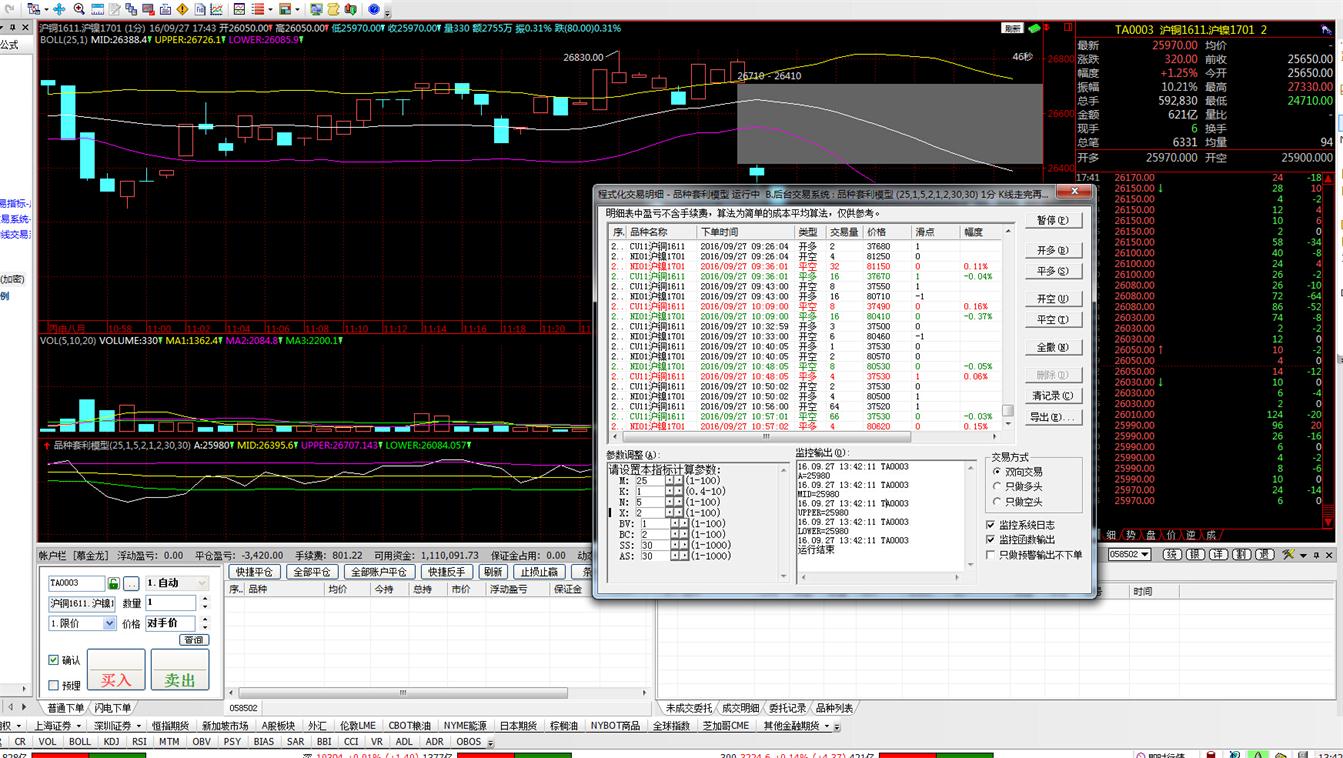1343x758 pixels.
Task: Click the M parameter field showing 25
Action: [x=651, y=481]
